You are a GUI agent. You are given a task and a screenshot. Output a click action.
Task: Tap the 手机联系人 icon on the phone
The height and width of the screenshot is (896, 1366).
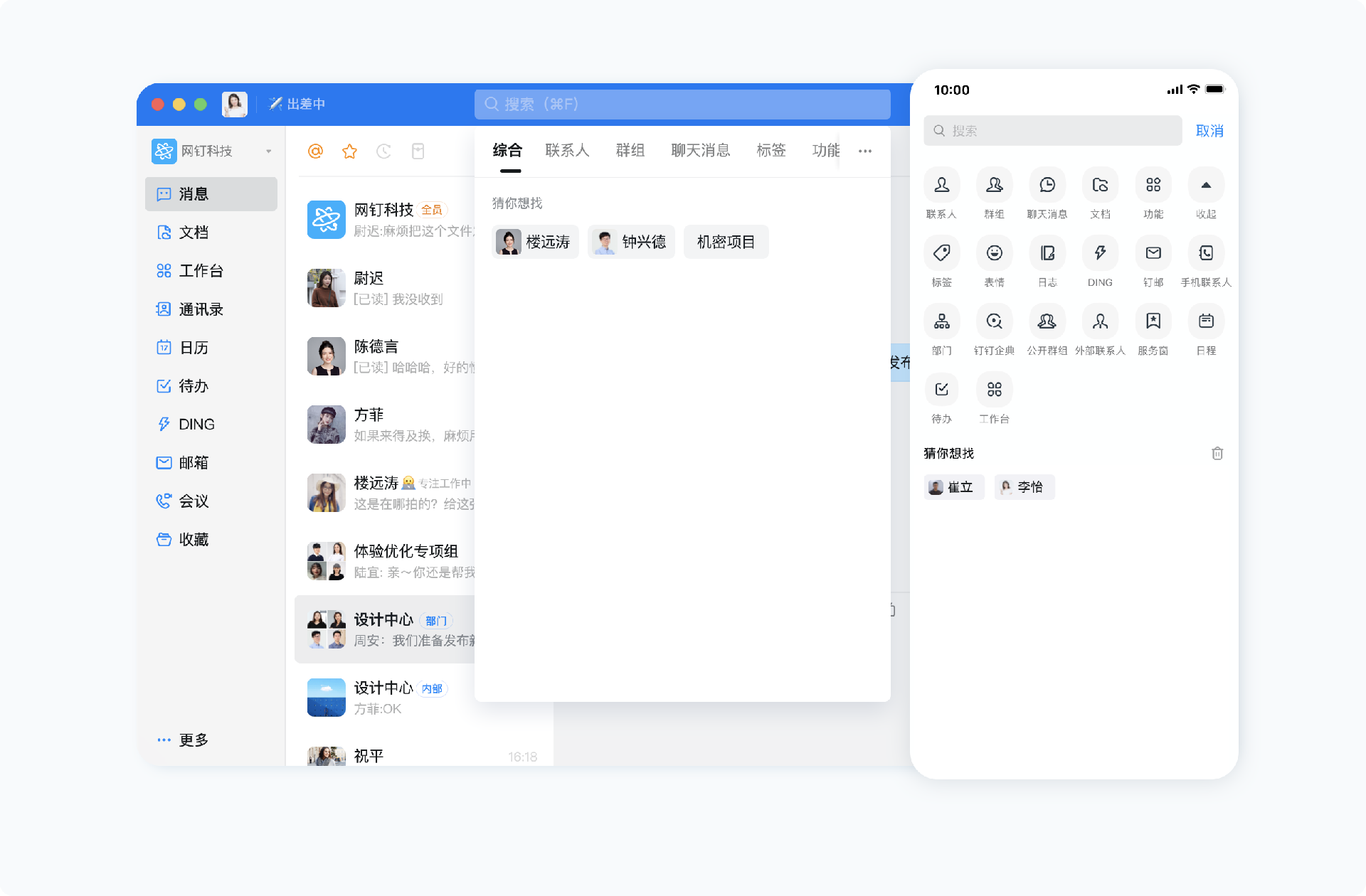click(1206, 253)
